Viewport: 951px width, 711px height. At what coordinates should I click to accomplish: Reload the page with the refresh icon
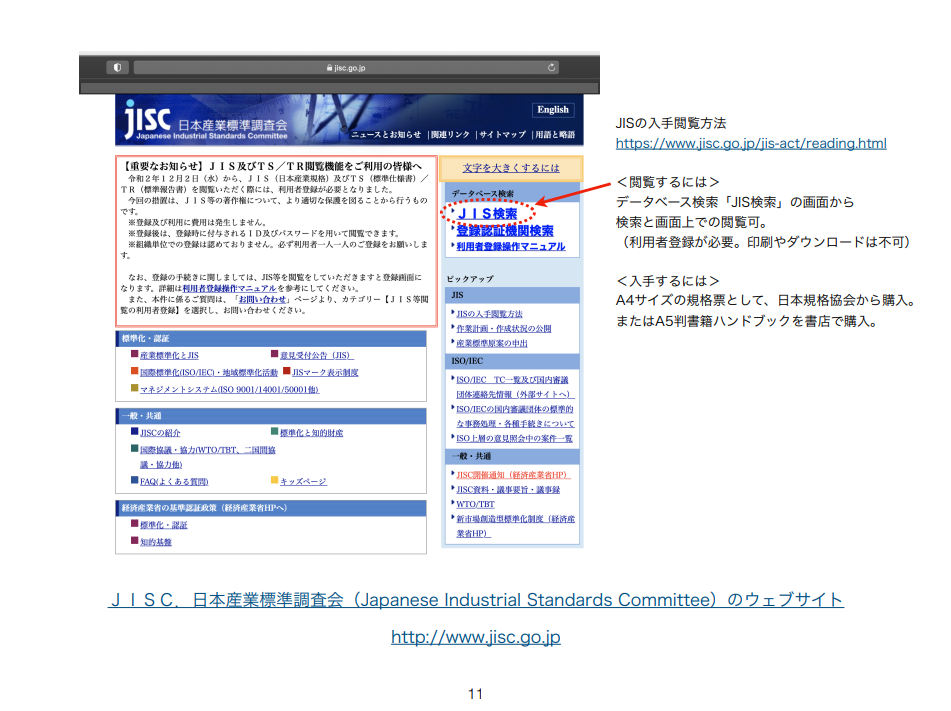coord(551,67)
